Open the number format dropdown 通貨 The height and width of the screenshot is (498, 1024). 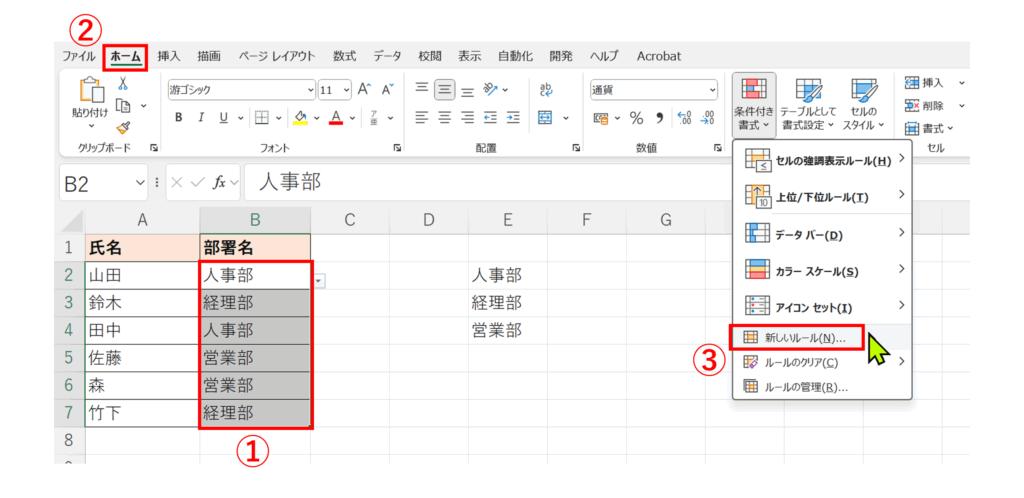coord(653,88)
